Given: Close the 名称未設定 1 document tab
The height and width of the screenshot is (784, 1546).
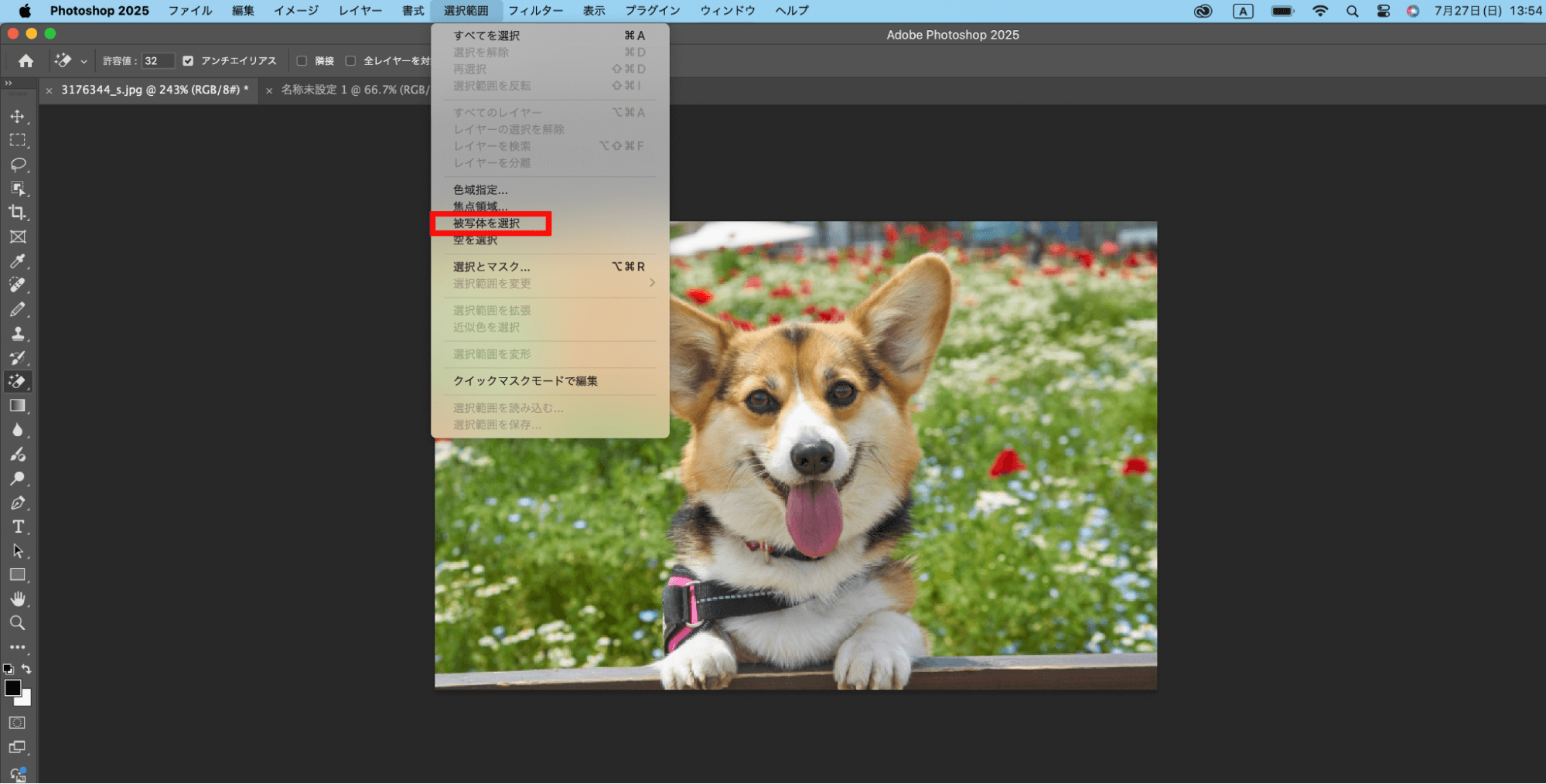Looking at the screenshot, I should coord(269,90).
